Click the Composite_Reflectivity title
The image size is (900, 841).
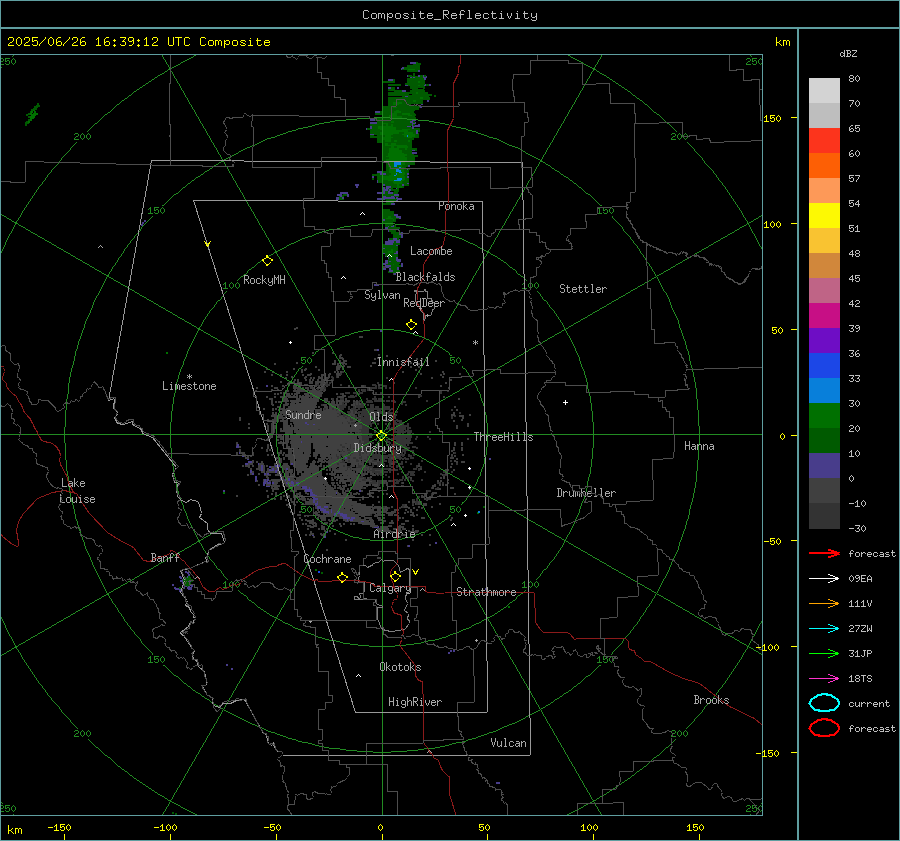coord(450,15)
